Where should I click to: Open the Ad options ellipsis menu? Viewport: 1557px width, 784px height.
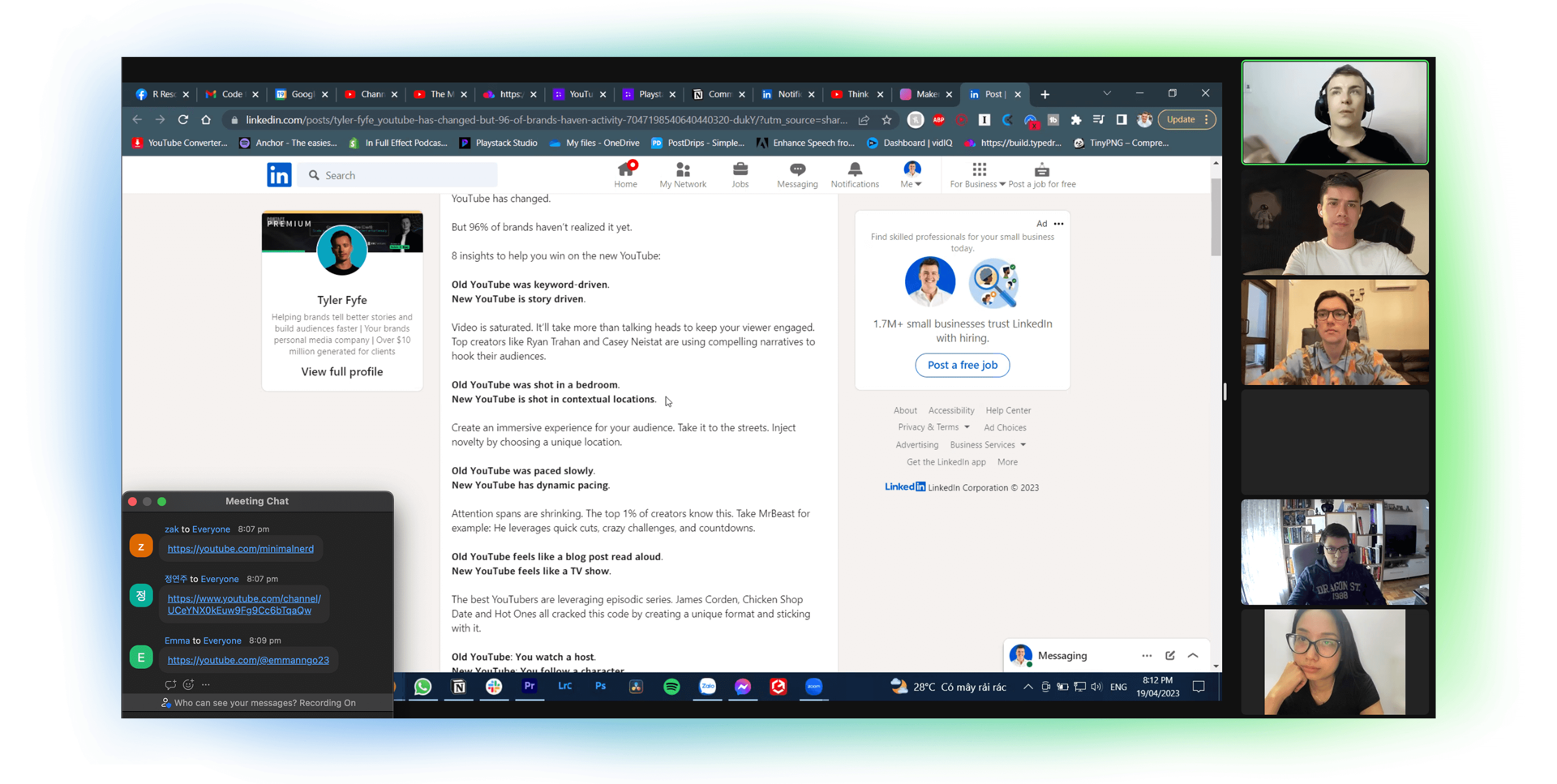pyautogui.click(x=1059, y=224)
